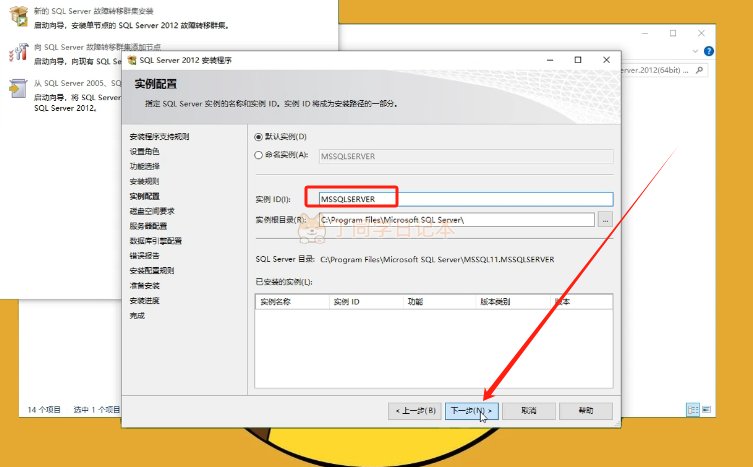This screenshot has height=467, width=753.
Task: Switch Explorer to details view icon
Action: 692,410
